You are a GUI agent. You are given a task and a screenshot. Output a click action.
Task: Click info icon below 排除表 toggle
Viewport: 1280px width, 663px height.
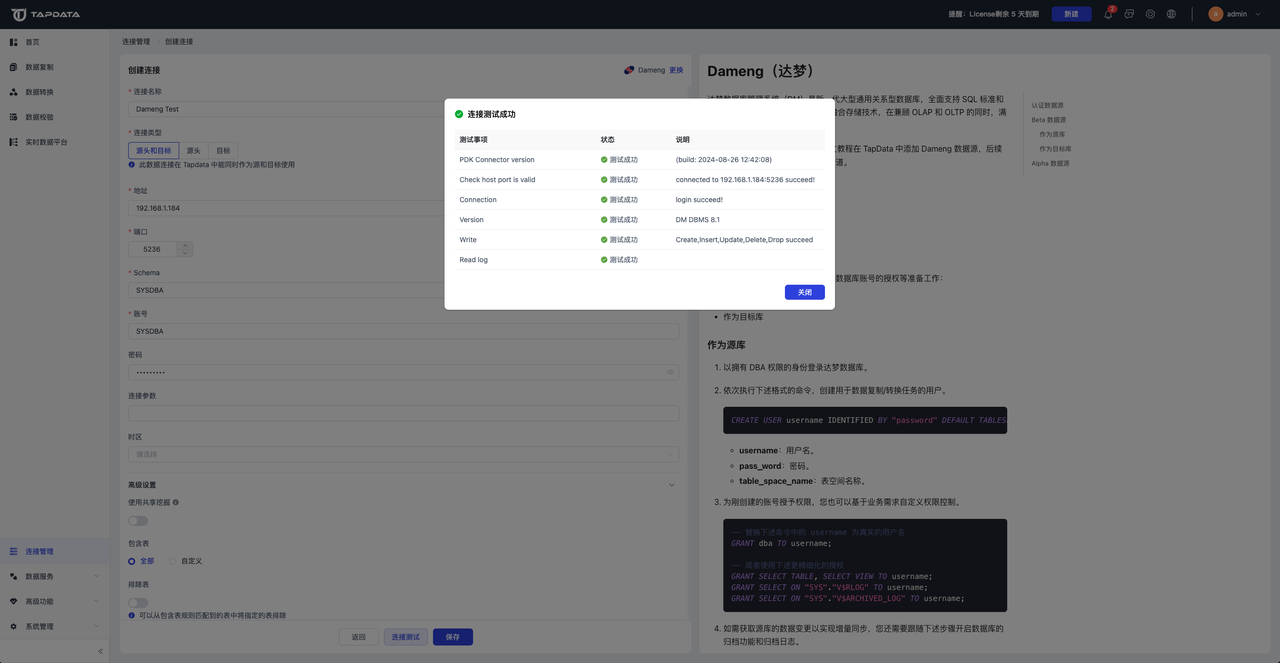coord(132,615)
